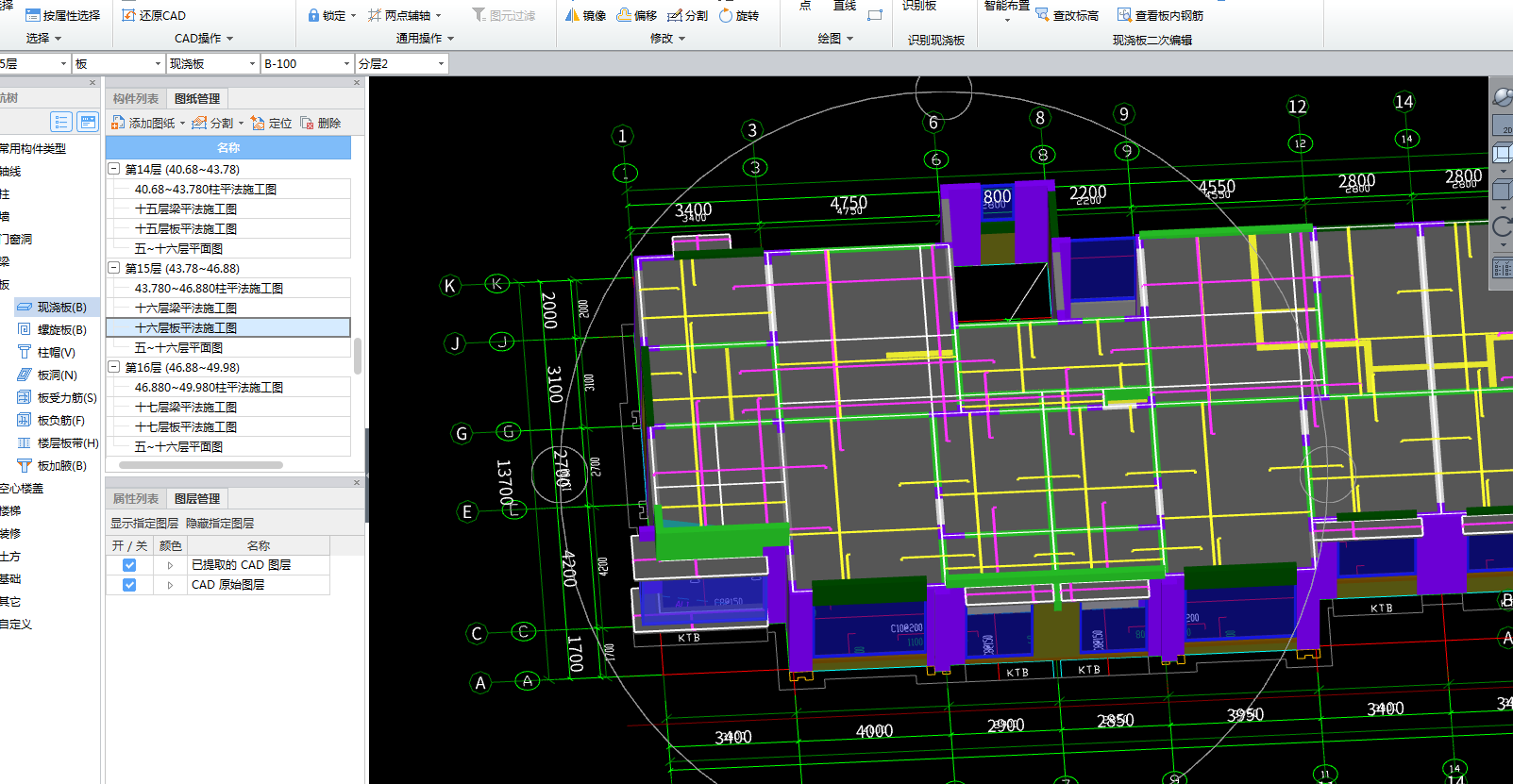Select 板负筋(F) slab negative rebar component

coord(53,420)
